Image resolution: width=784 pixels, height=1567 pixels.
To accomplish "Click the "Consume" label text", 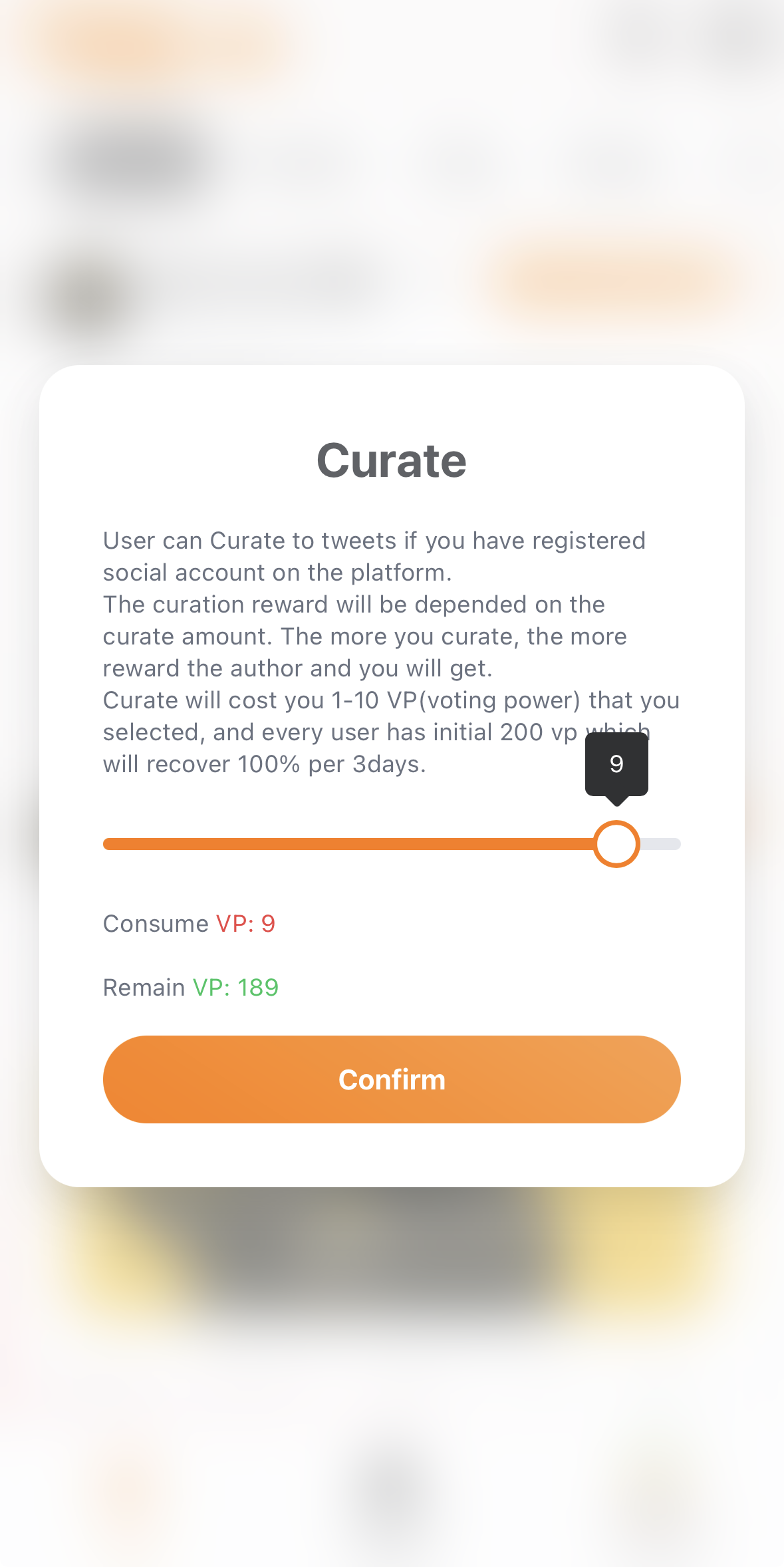I will (156, 923).
